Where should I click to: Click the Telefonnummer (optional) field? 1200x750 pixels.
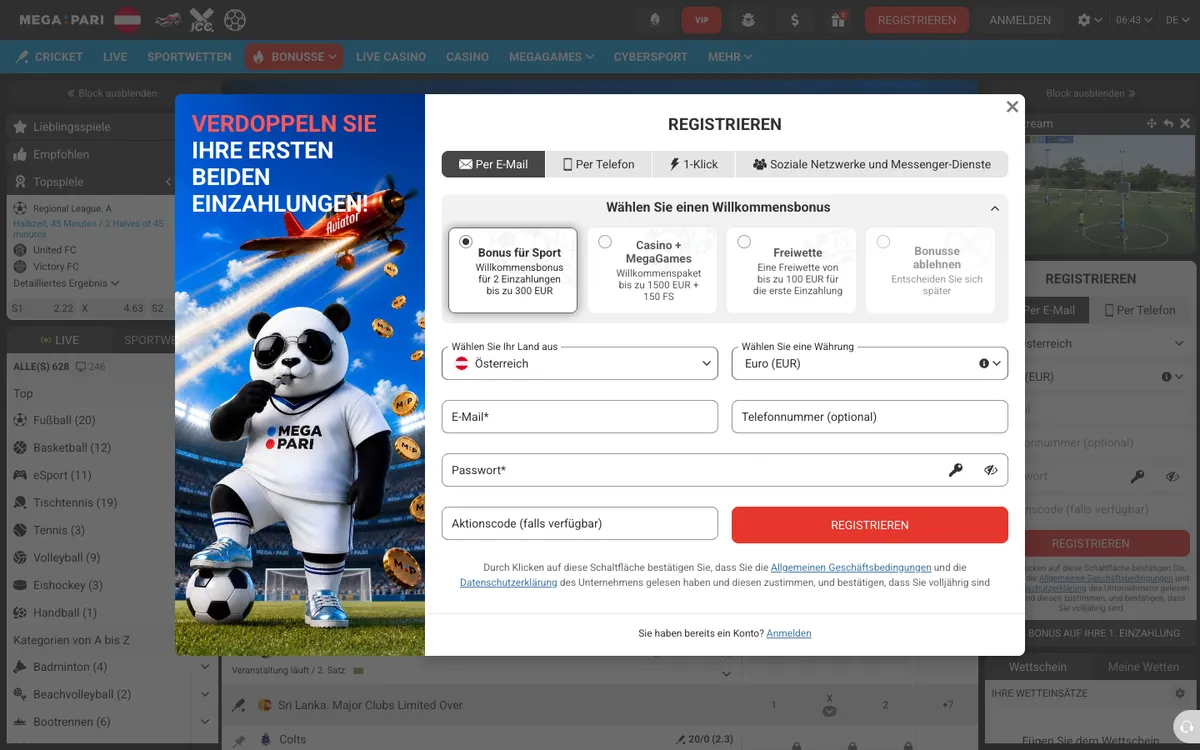[870, 417]
